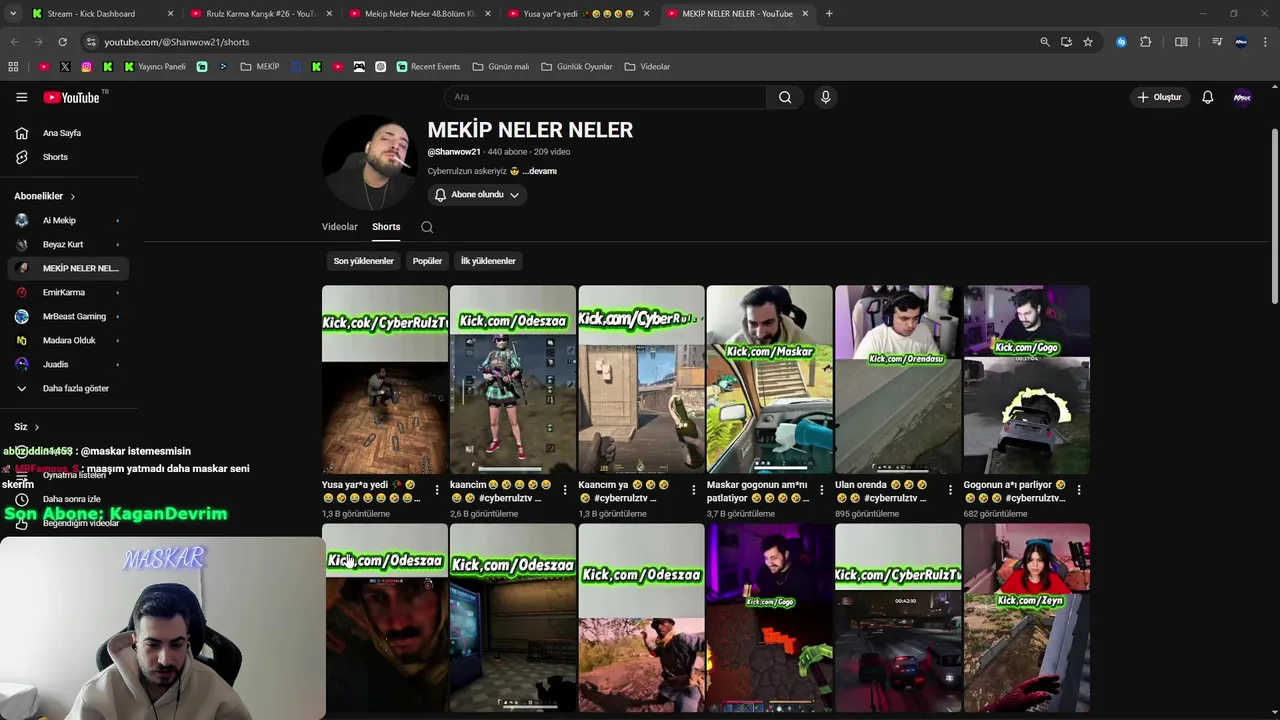Switch to Stream - Kick Dashboard tab
The width and height of the screenshot is (1280, 720).
(102, 14)
